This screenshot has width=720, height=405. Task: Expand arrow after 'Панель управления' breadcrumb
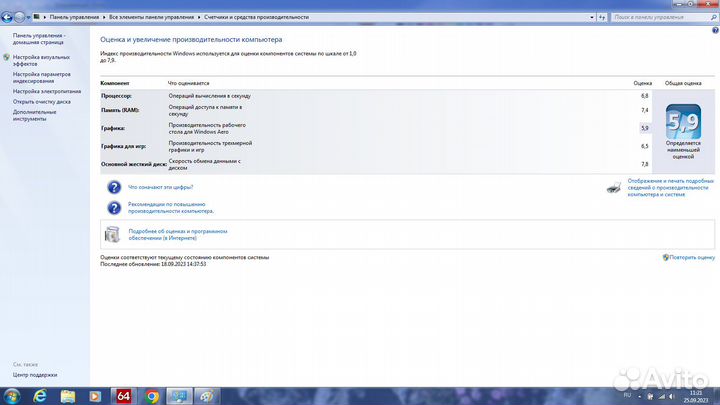(x=104, y=17)
